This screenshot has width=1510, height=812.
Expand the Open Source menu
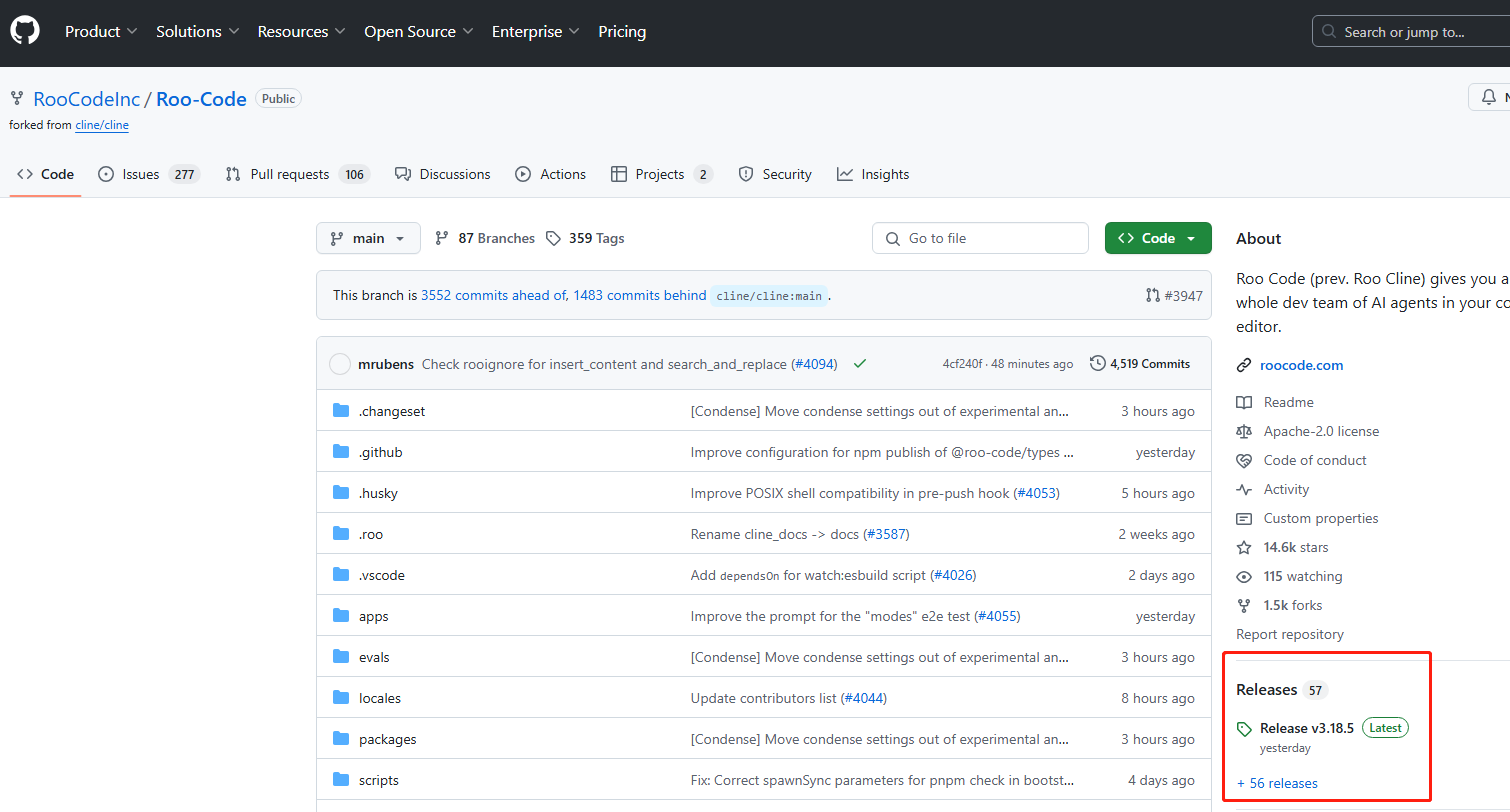coord(418,32)
